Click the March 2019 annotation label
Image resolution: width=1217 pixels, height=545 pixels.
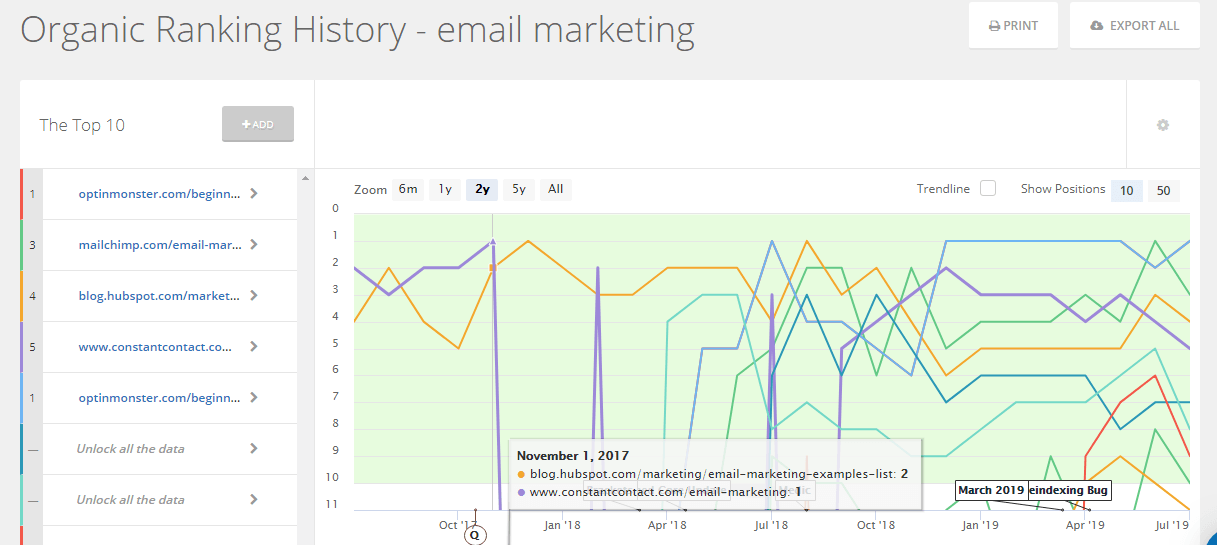click(991, 490)
